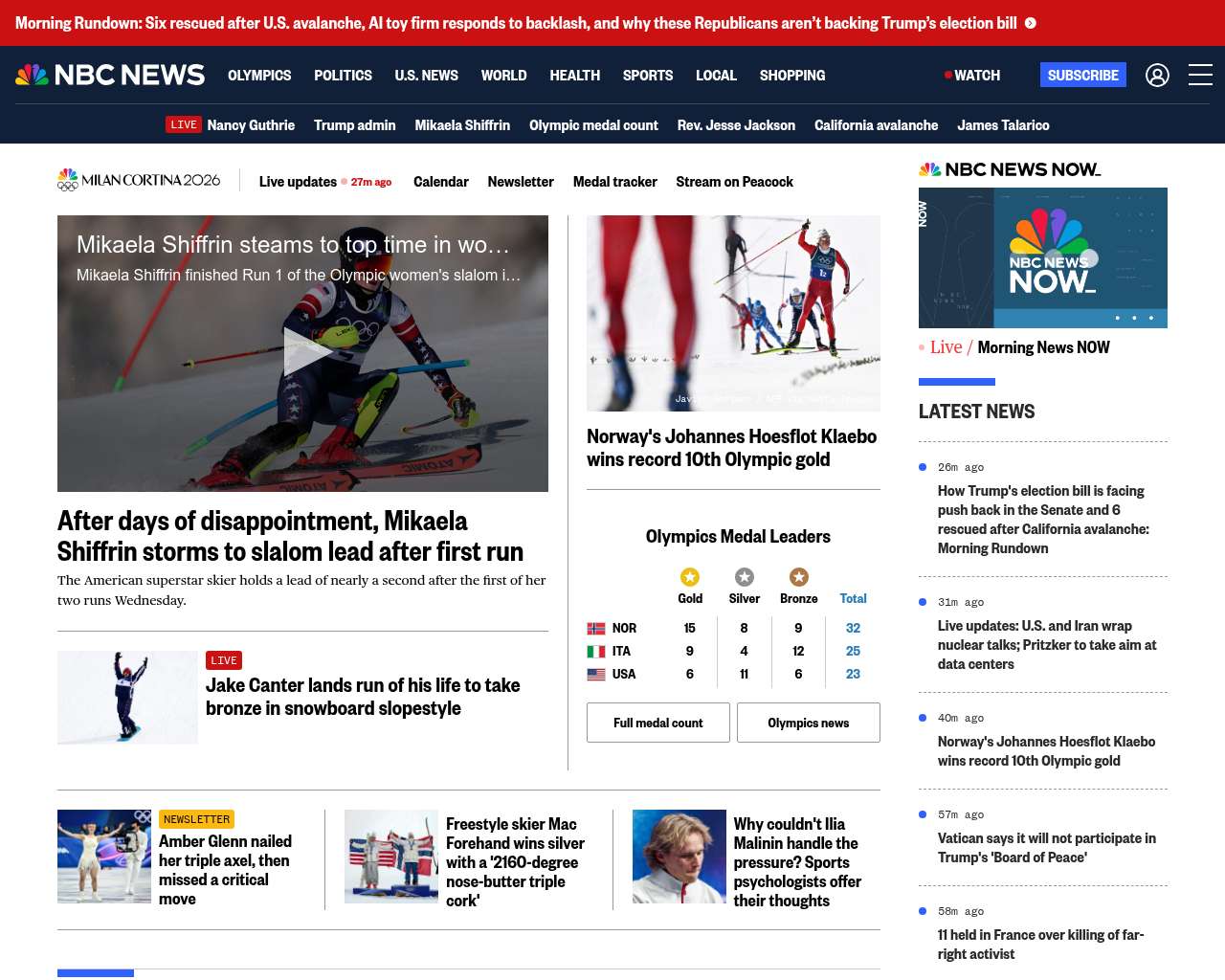Click the Milan Cortina 2026 logo
Viewport: 1225px width, 980px height.
pyautogui.click(x=139, y=180)
